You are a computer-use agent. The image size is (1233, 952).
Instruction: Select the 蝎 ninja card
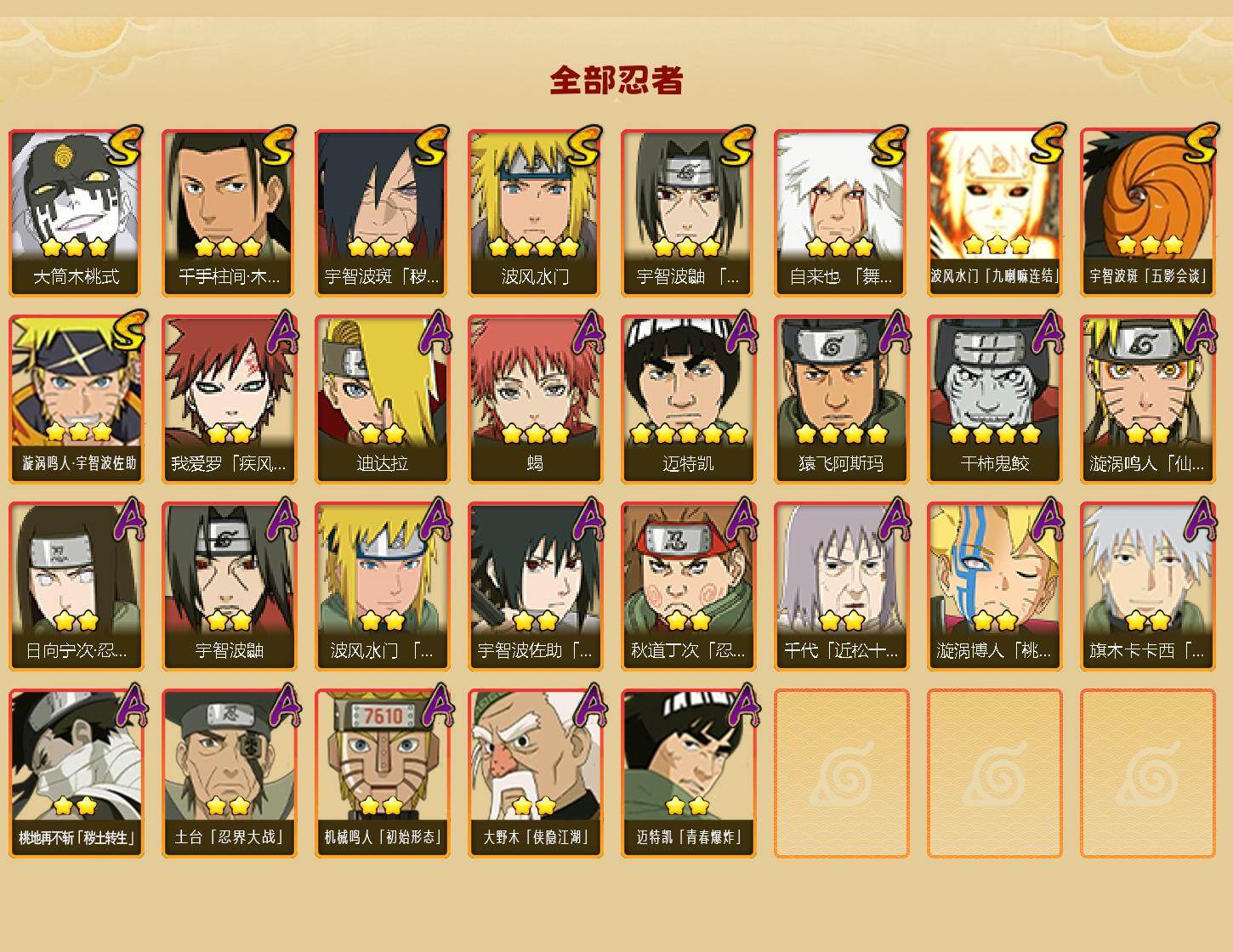tap(535, 399)
